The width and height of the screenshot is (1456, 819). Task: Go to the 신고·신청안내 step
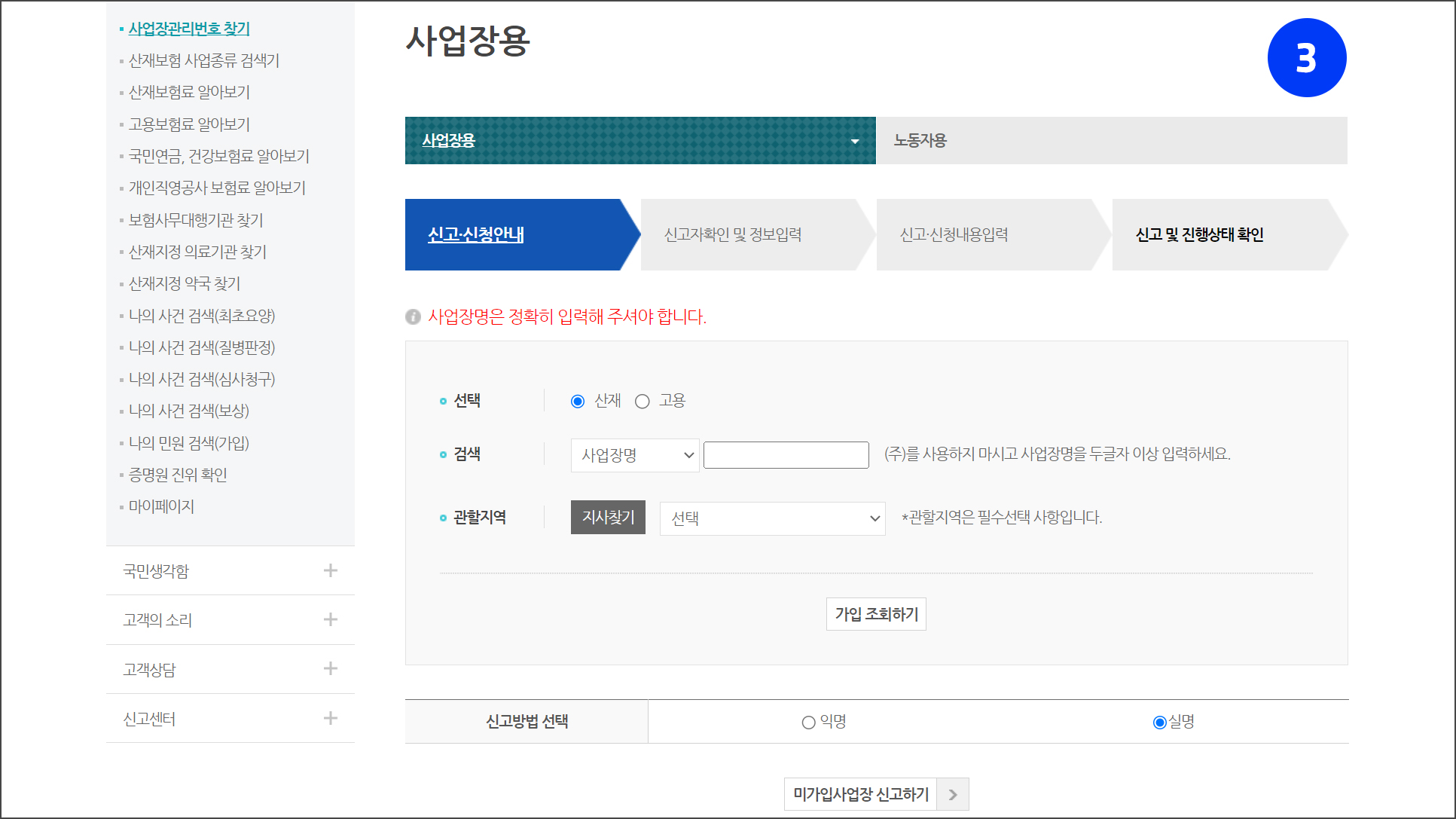coord(523,234)
